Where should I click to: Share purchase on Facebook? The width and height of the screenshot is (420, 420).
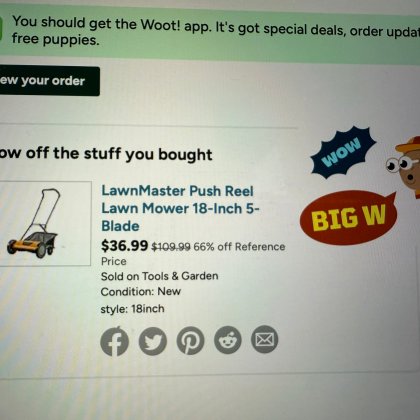tap(114, 341)
